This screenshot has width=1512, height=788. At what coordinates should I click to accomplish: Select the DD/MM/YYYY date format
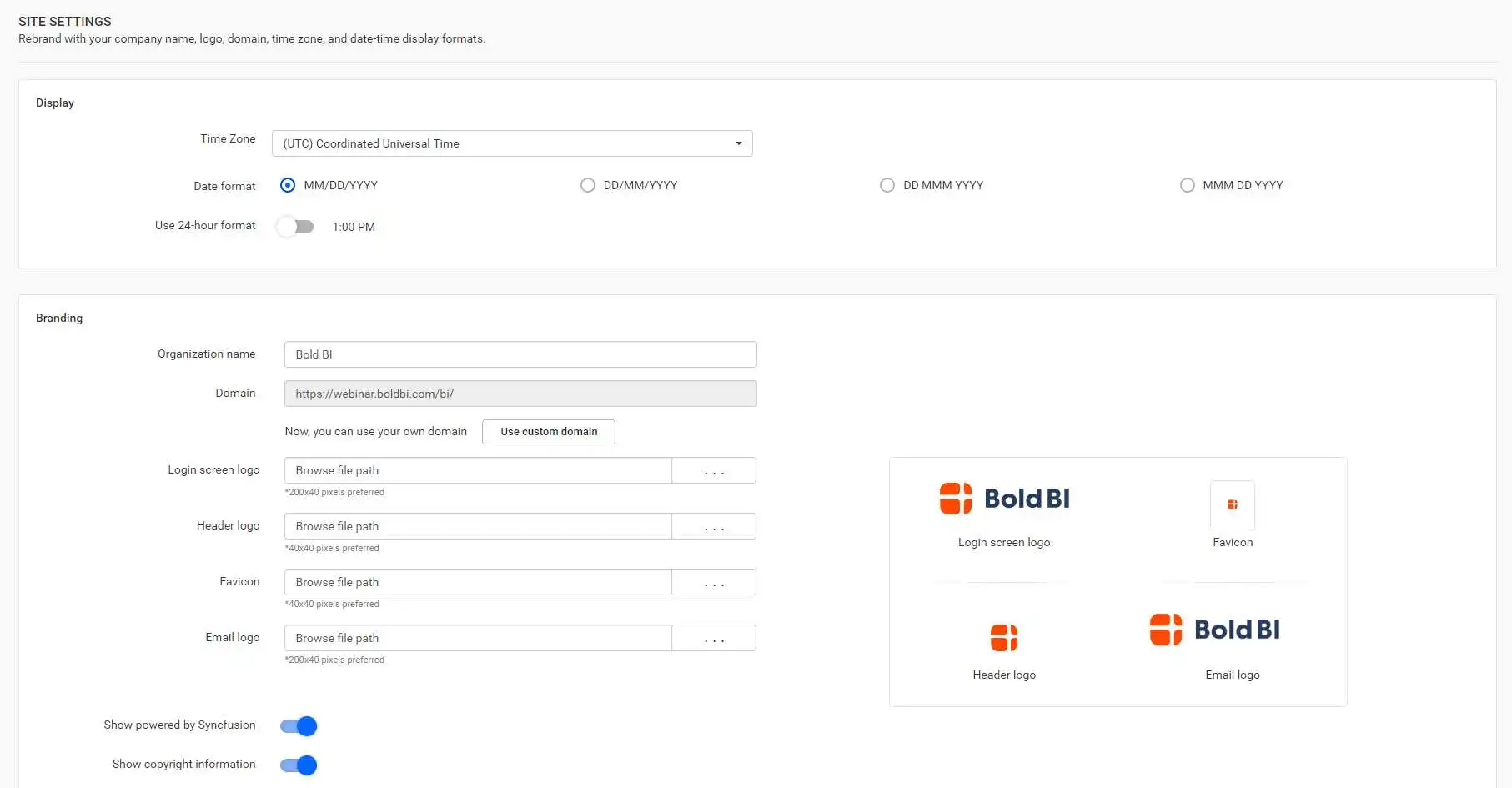tap(587, 185)
